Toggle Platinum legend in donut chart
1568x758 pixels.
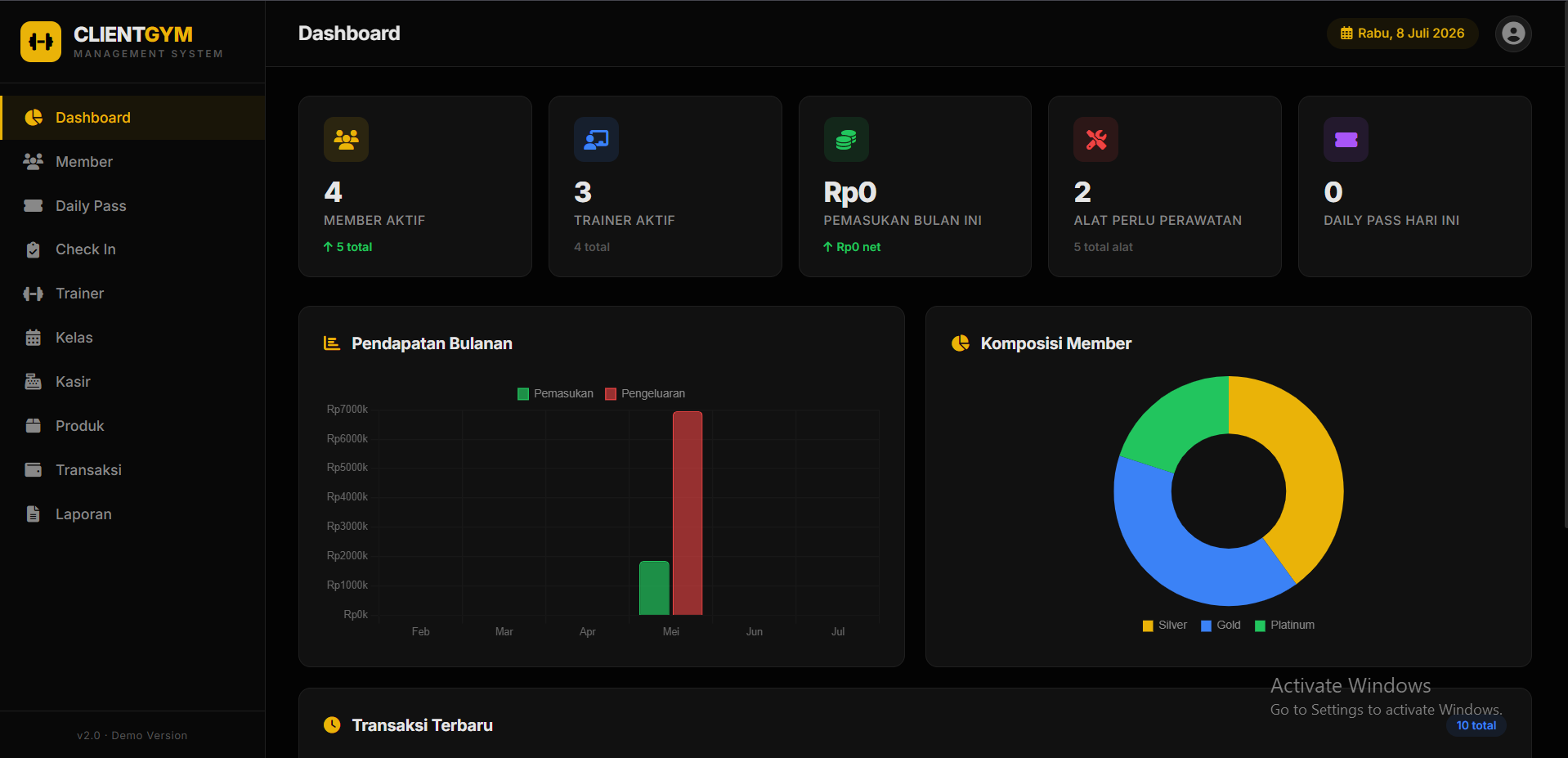coord(1285,626)
